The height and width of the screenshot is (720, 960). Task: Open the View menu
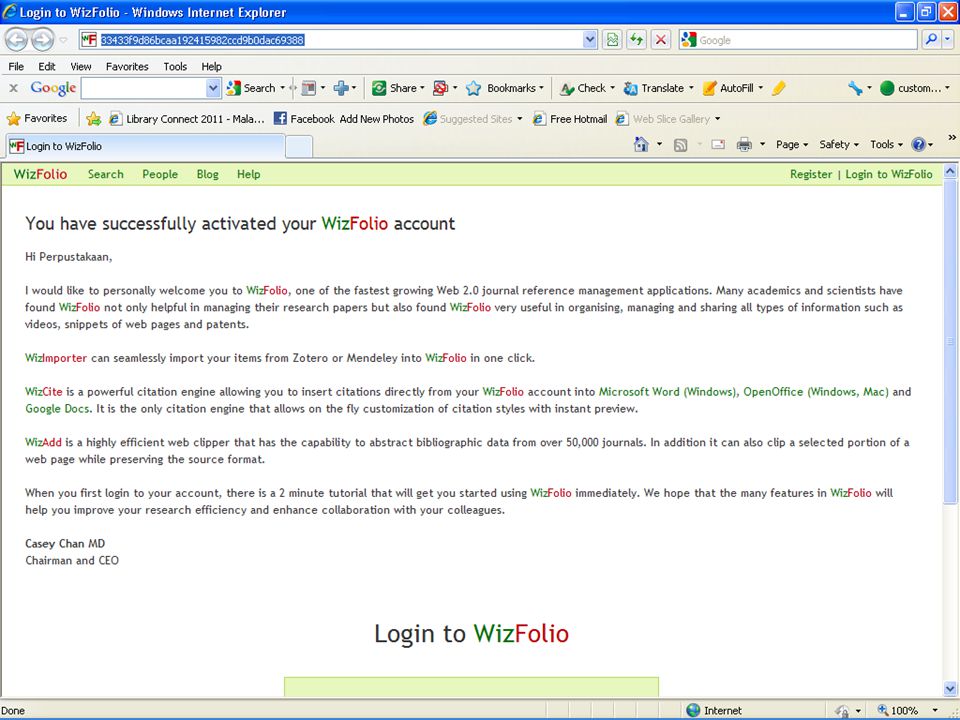[x=80, y=66]
